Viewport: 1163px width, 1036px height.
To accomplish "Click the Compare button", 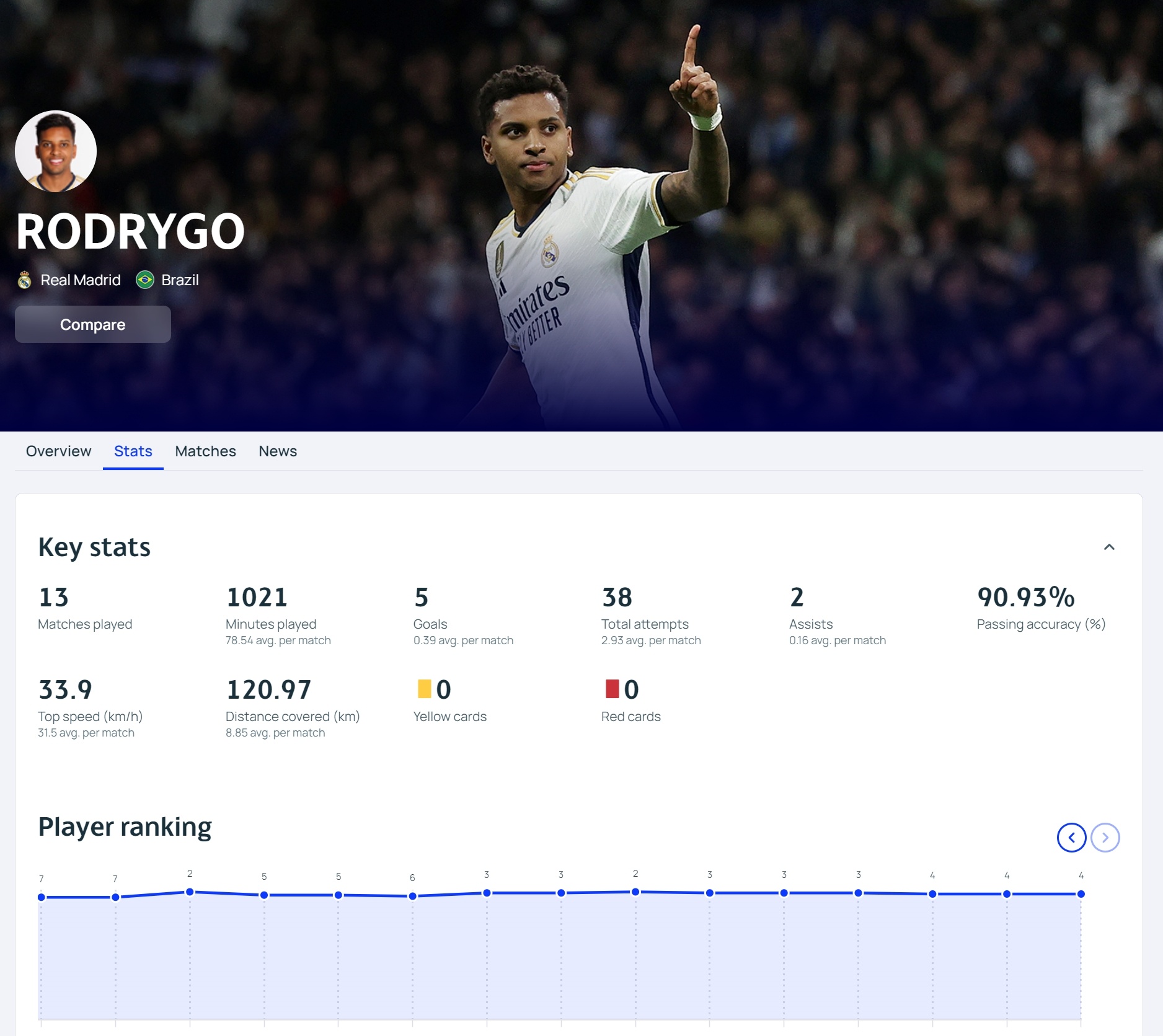I will (x=93, y=324).
